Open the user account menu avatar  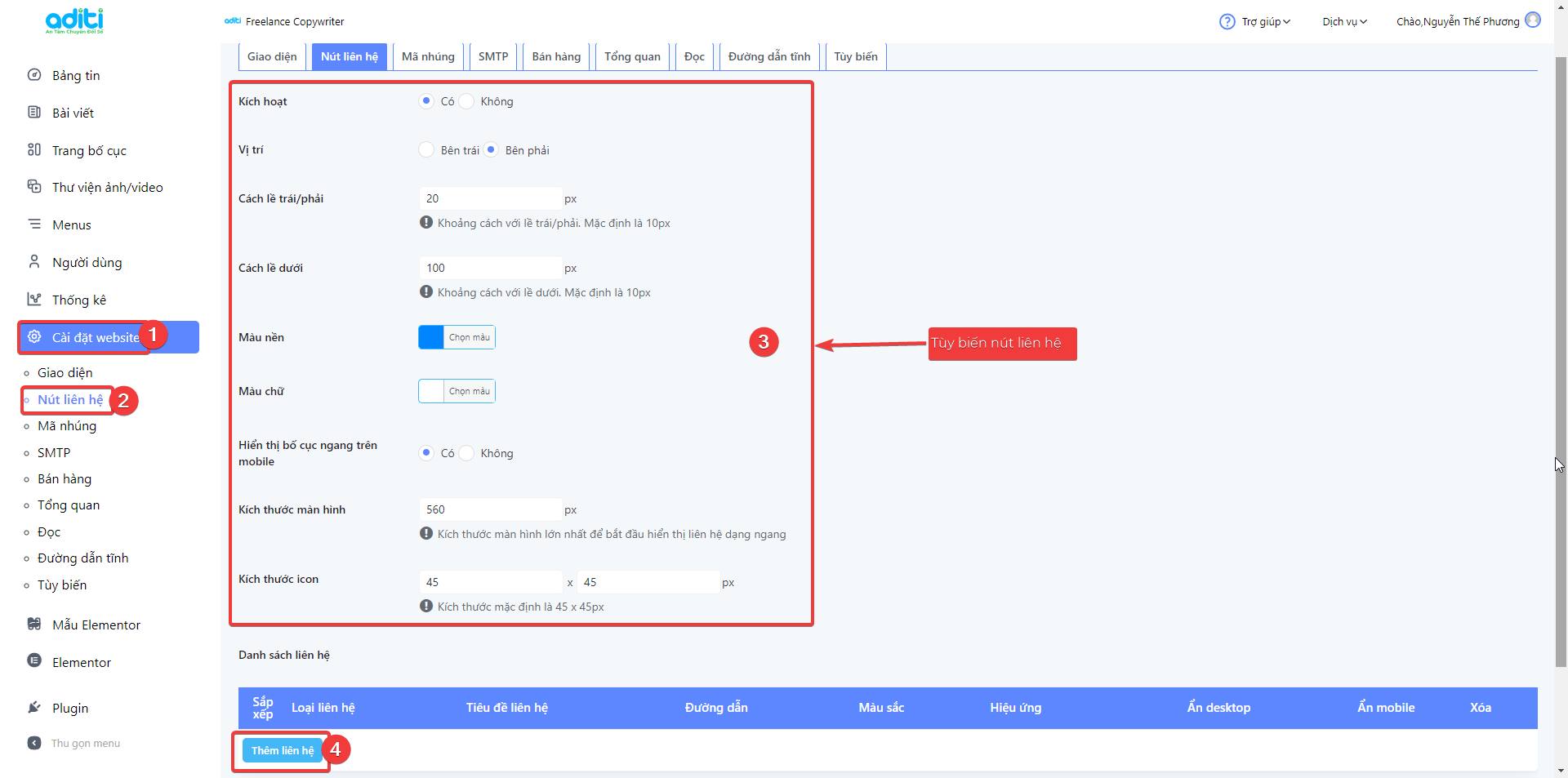[x=1533, y=20]
